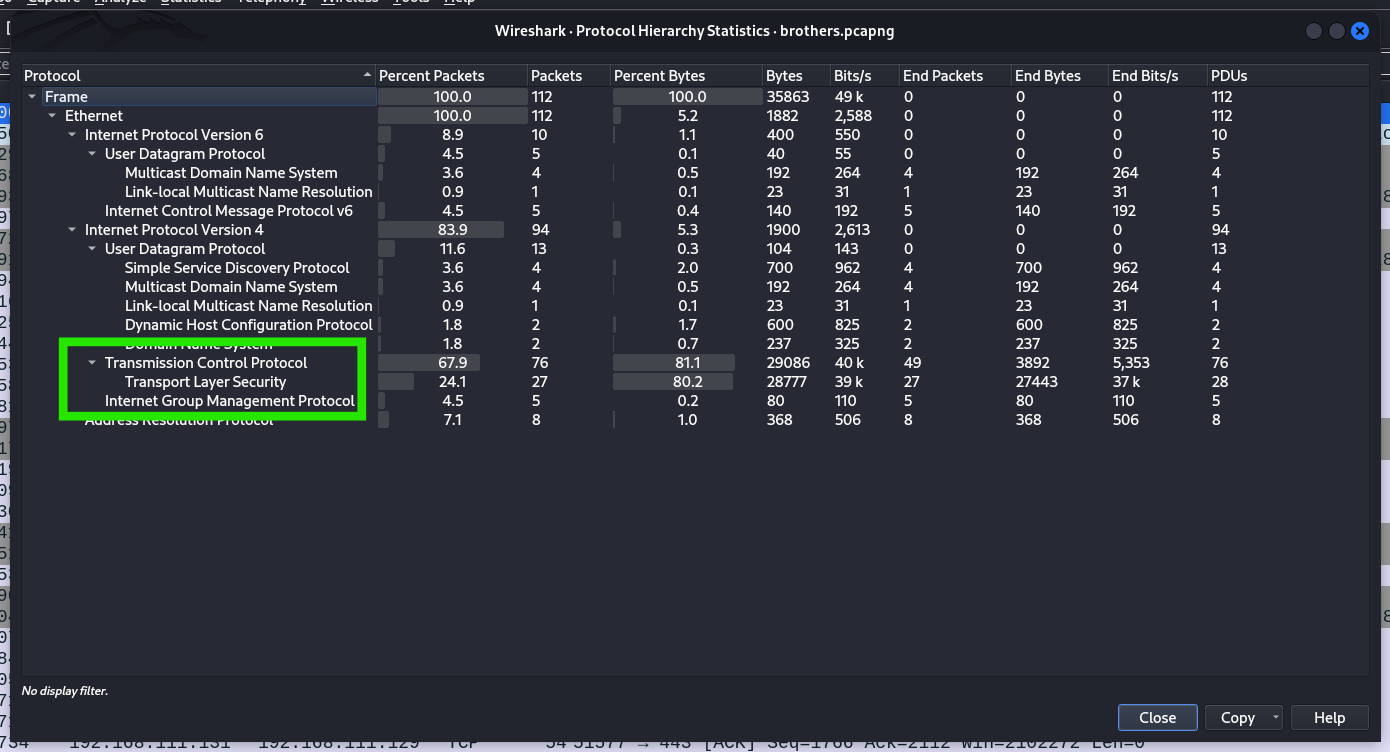Click the Close button

point(1157,717)
